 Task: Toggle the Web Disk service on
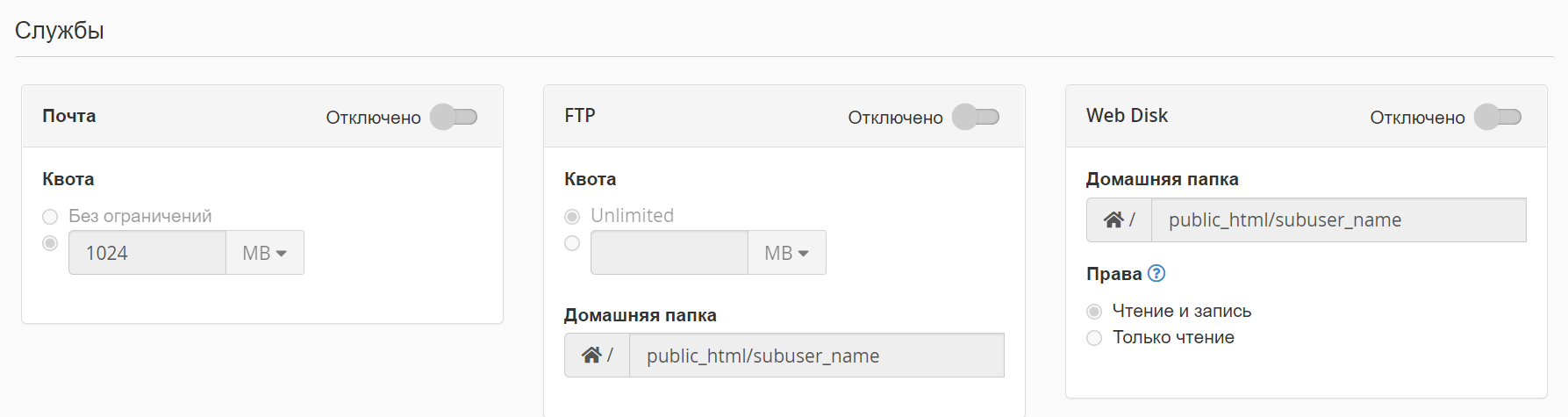tap(1498, 117)
